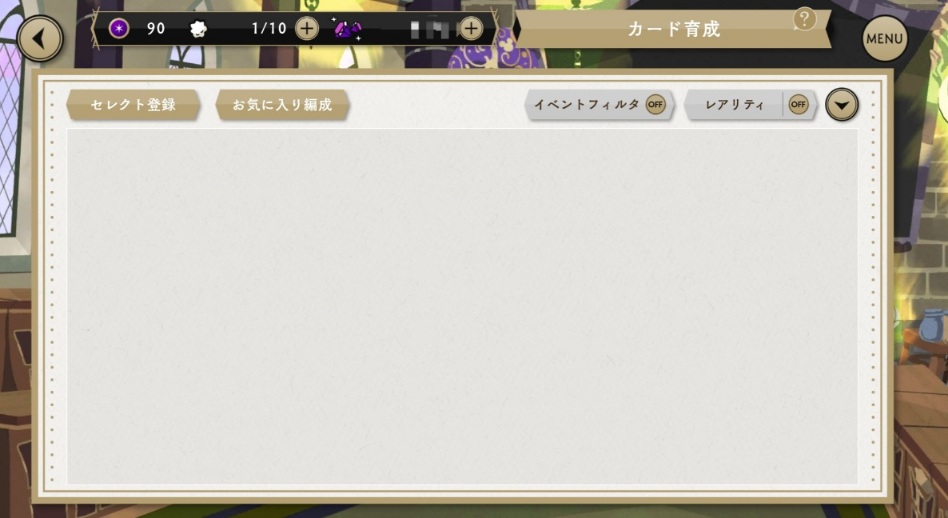Click the イベントフィルタ label
The height and width of the screenshot is (518, 948).
click(x=586, y=105)
